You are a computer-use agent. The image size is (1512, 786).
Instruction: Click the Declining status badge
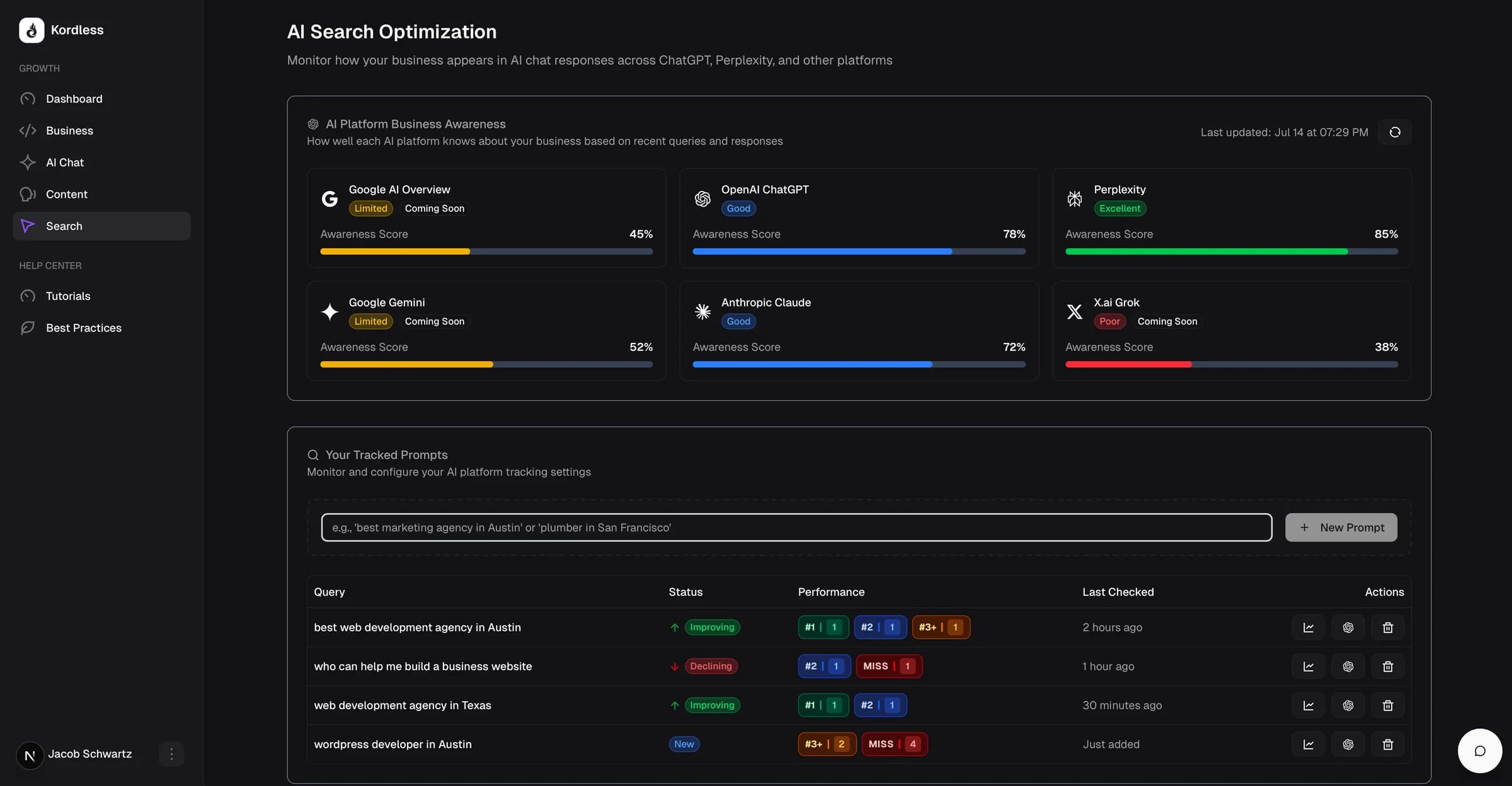(711, 666)
